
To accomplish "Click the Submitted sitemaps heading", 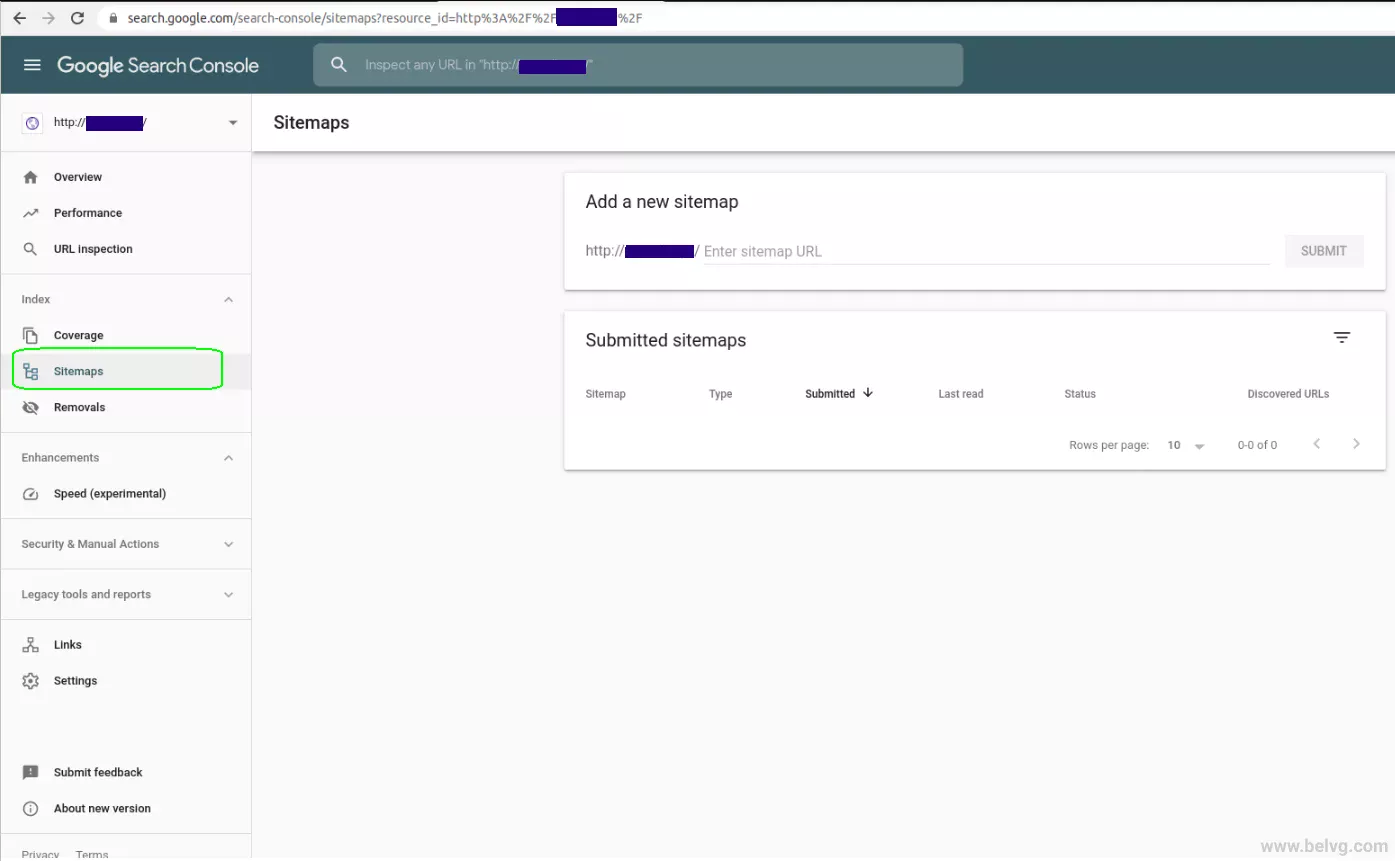I will coord(666,340).
